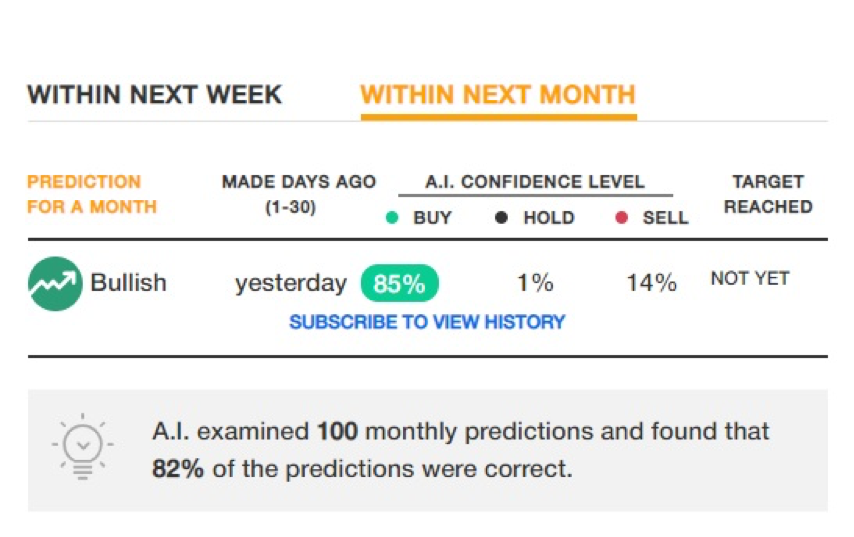Click the Made Days Ago column header
Image resolution: width=854 pixels, height=537 pixels.
tap(298, 194)
